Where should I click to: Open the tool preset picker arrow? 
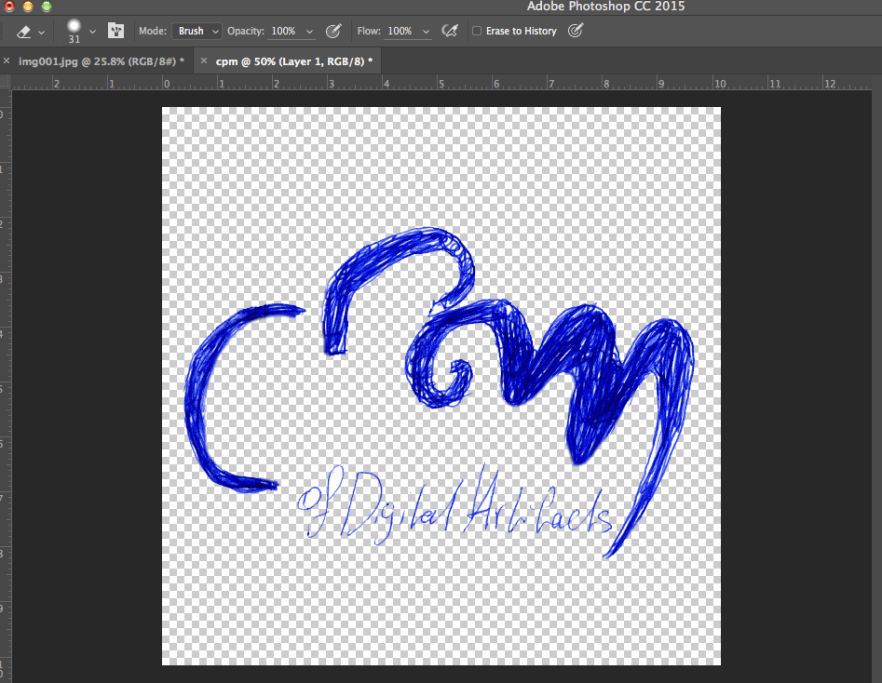click(x=41, y=32)
